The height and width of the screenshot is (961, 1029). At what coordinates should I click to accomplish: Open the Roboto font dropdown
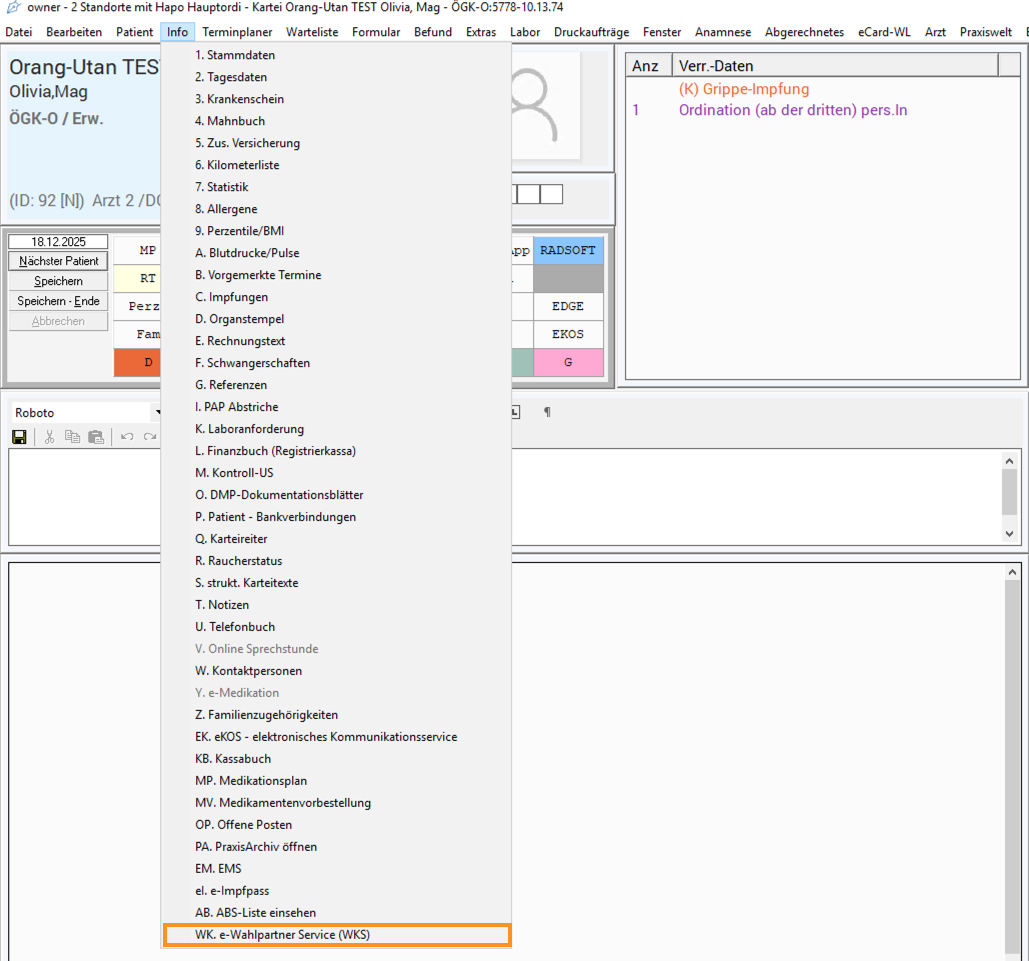(x=156, y=413)
